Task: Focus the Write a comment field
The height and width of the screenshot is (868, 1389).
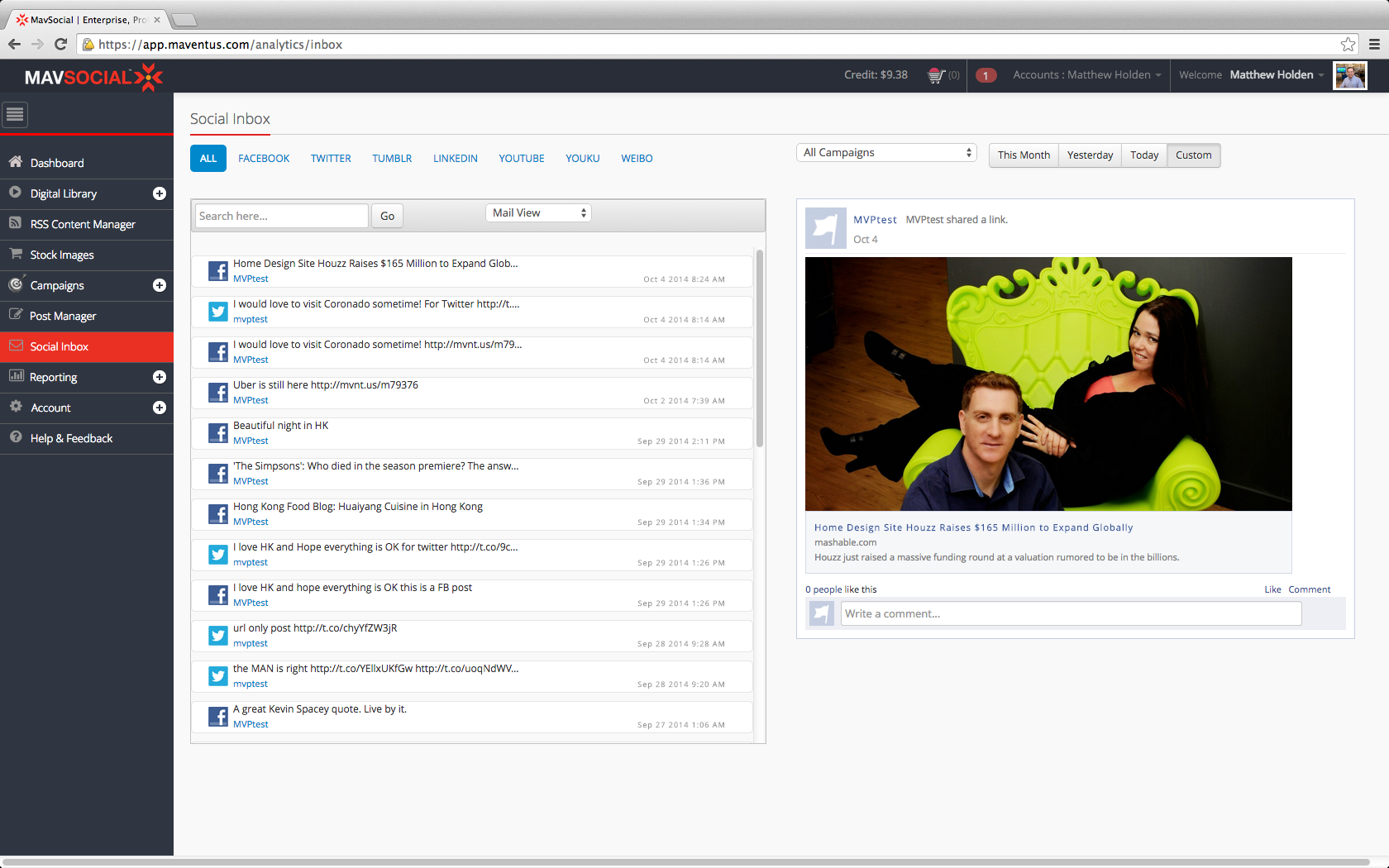Action: pos(1071,613)
